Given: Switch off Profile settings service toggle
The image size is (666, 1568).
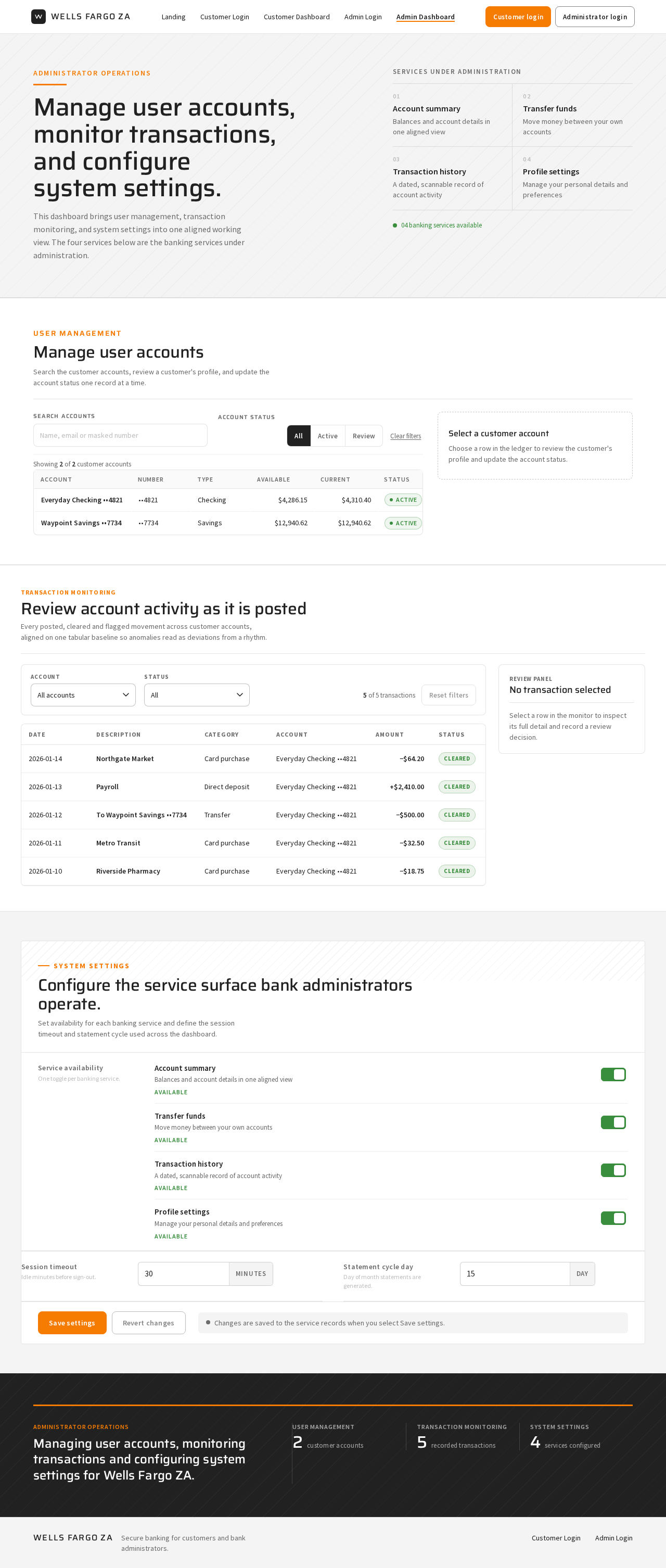Looking at the screenshot, I should pyautogui.click(x=613, y=1218).
